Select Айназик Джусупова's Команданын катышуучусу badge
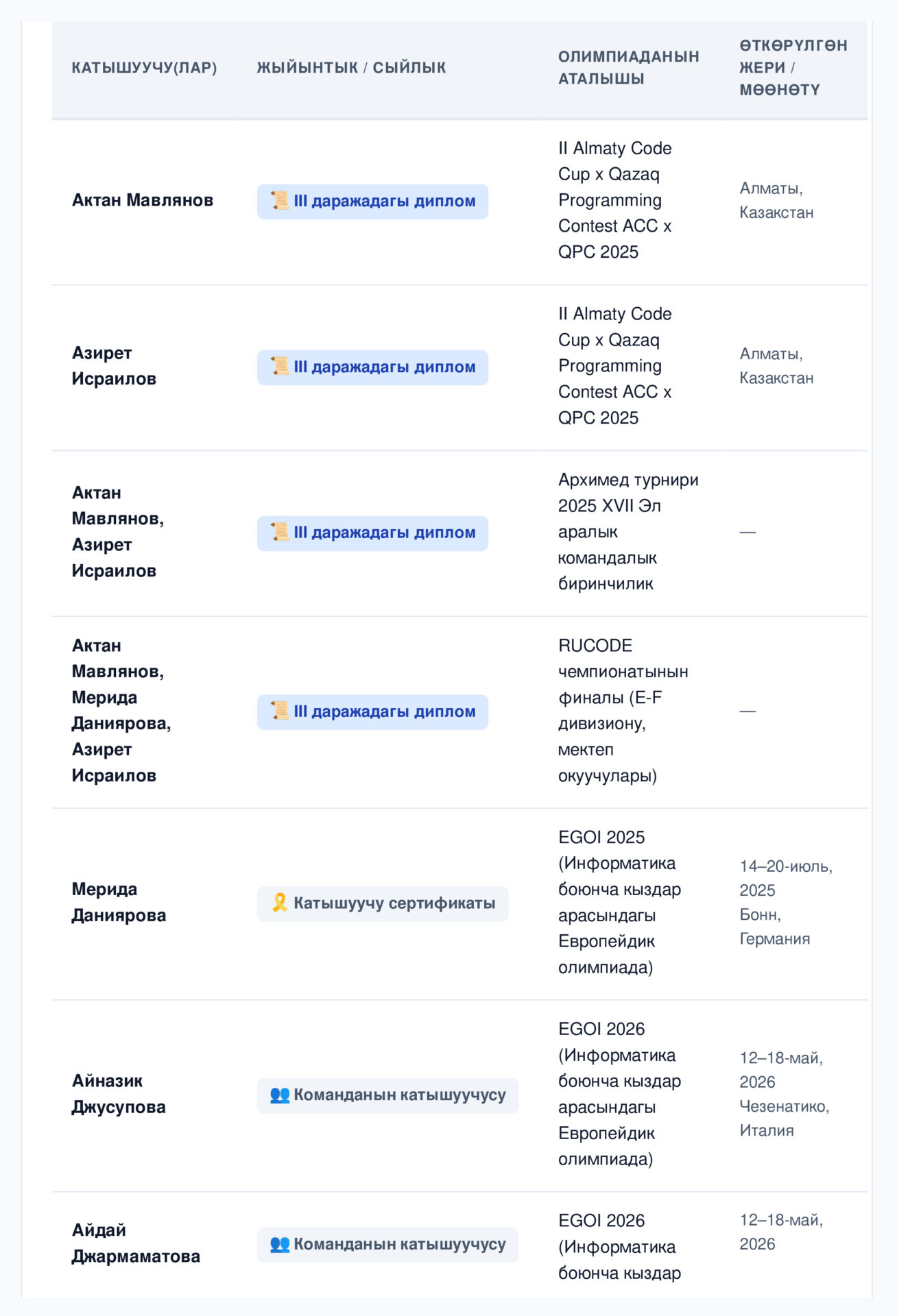This screenshot has height=1316, width=897. (387, 1095)
